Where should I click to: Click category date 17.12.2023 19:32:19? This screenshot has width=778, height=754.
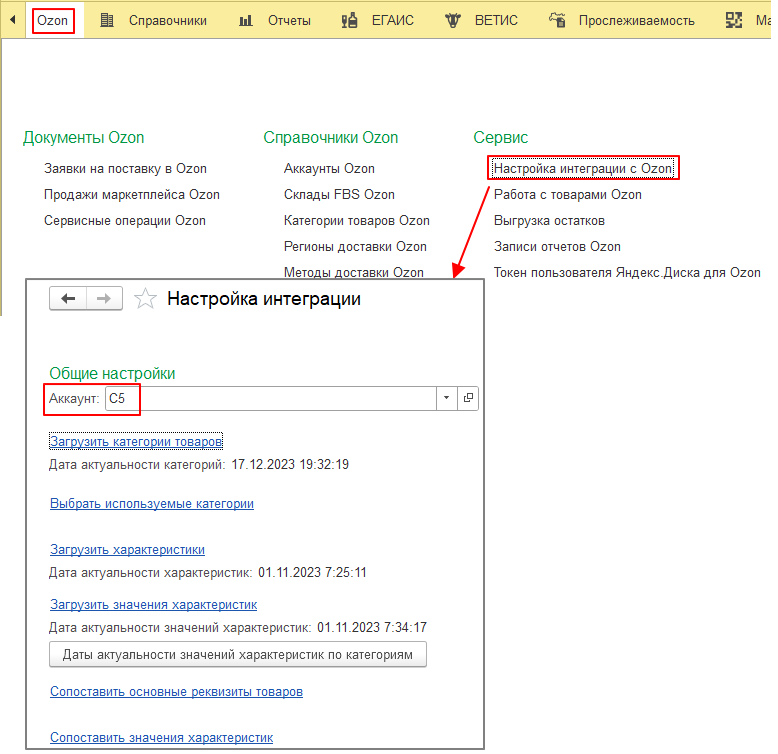pyautogui.click(x=290, y=464)
